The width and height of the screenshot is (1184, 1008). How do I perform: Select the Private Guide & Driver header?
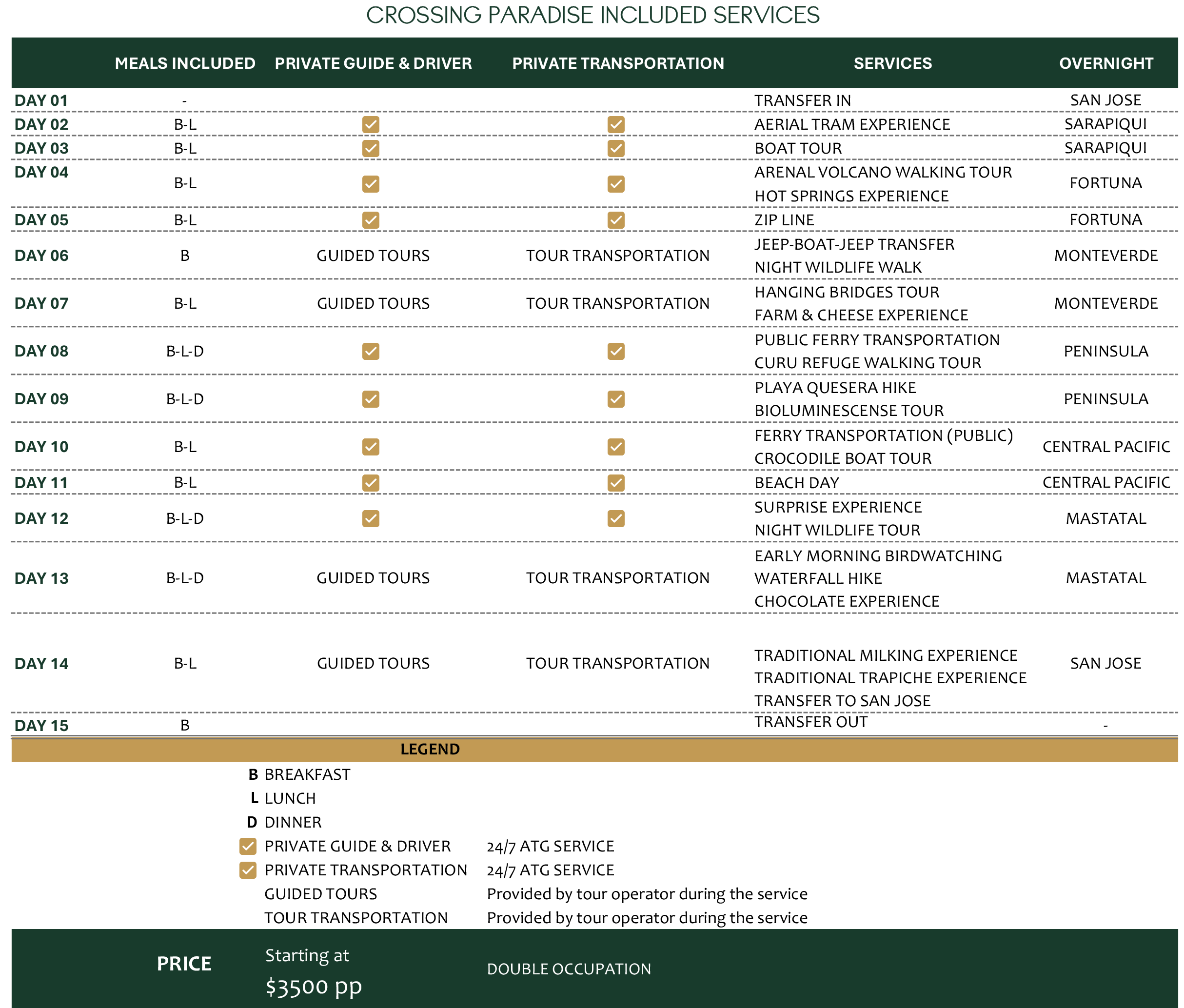(373, 63)
